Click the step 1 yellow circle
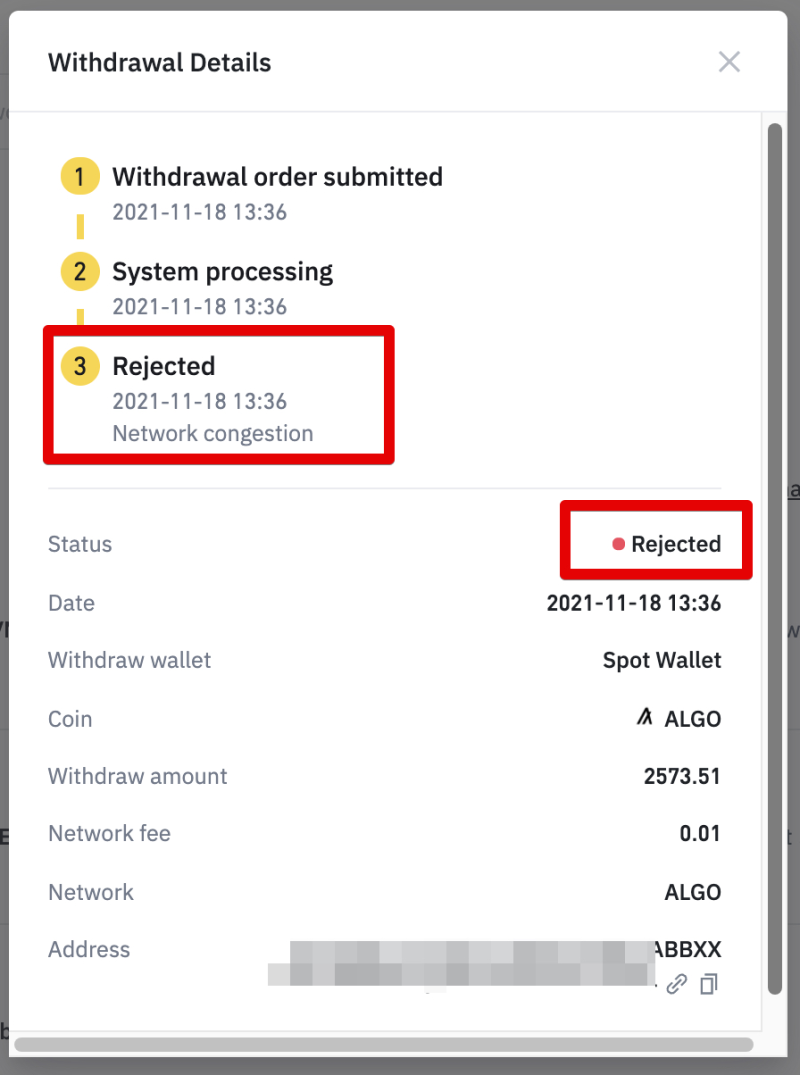This screenshot has height=1075, width=800. tap(80, 177)
